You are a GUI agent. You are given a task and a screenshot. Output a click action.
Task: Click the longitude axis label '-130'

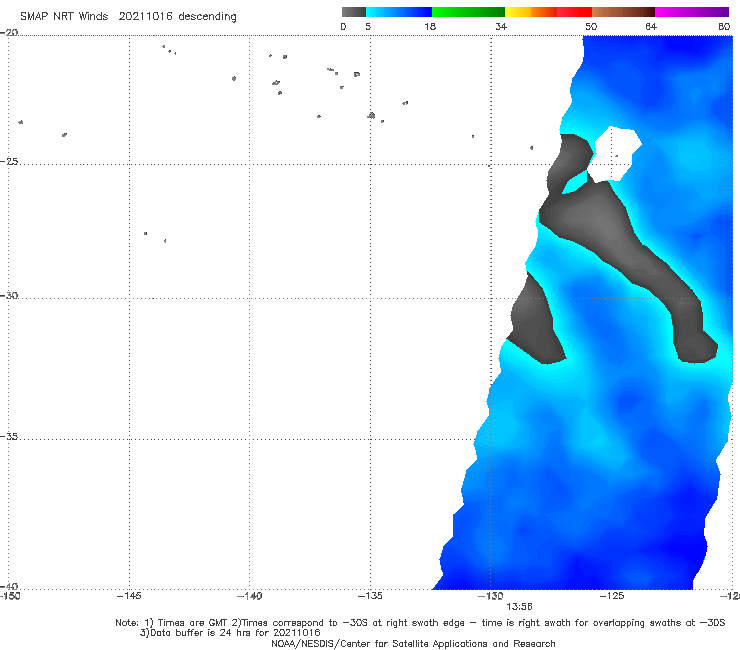(491, 596)
